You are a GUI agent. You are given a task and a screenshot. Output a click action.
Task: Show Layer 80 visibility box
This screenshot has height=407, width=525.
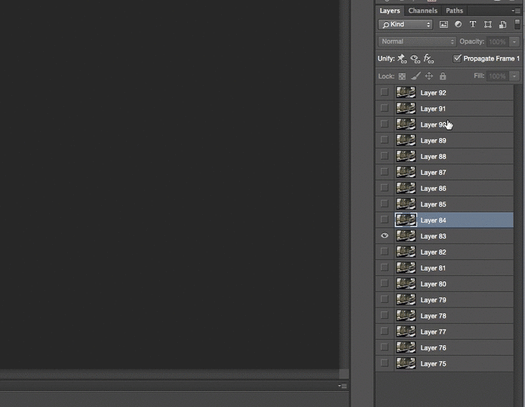[x=385, y=283]
